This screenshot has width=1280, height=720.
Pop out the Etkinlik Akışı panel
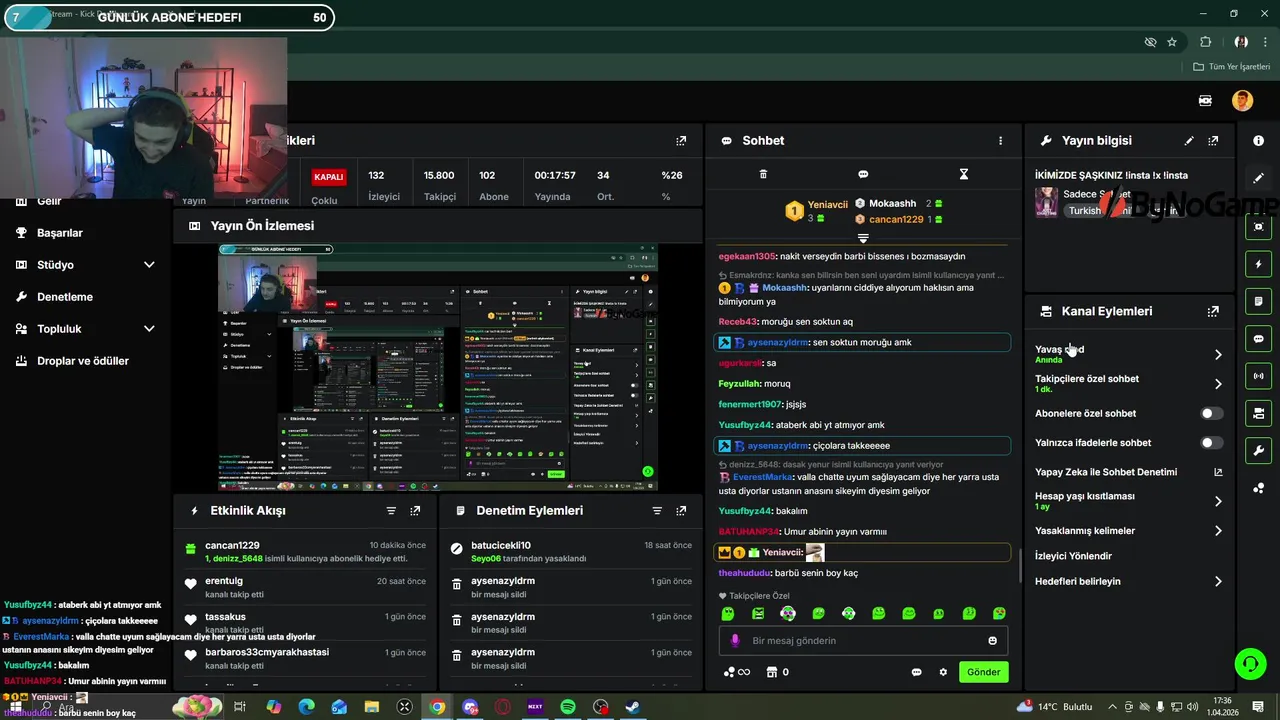(x=415, y=510)
